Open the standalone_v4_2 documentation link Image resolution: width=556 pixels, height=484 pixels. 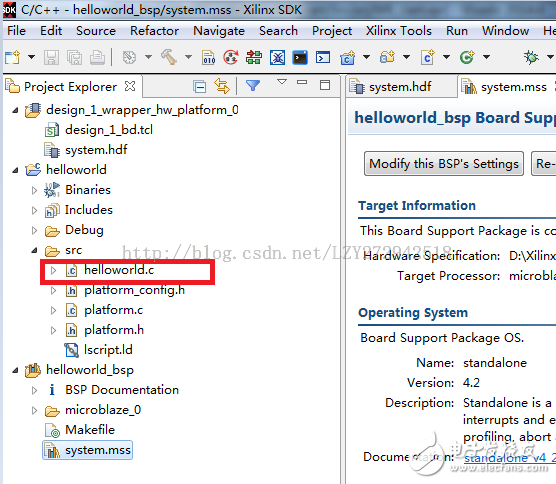click(510, 458)
